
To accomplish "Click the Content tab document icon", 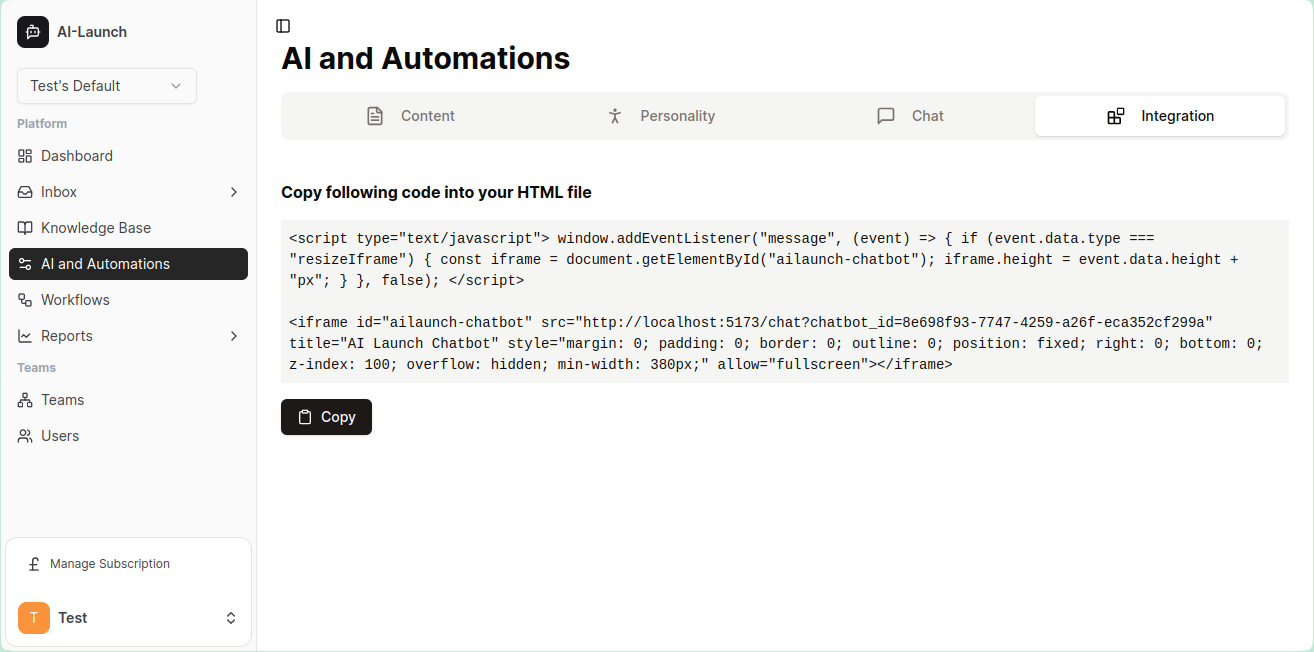I will tap(375, 116).
